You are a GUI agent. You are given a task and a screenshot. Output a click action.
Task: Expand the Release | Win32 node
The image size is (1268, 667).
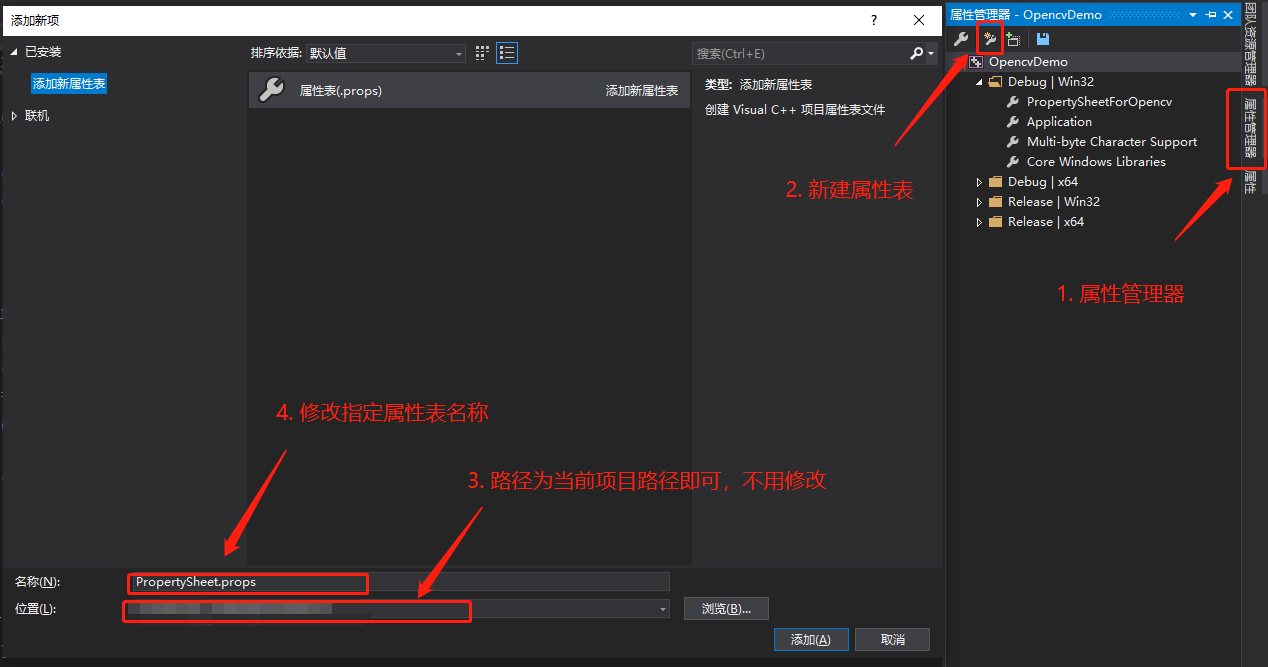[980, 202]
